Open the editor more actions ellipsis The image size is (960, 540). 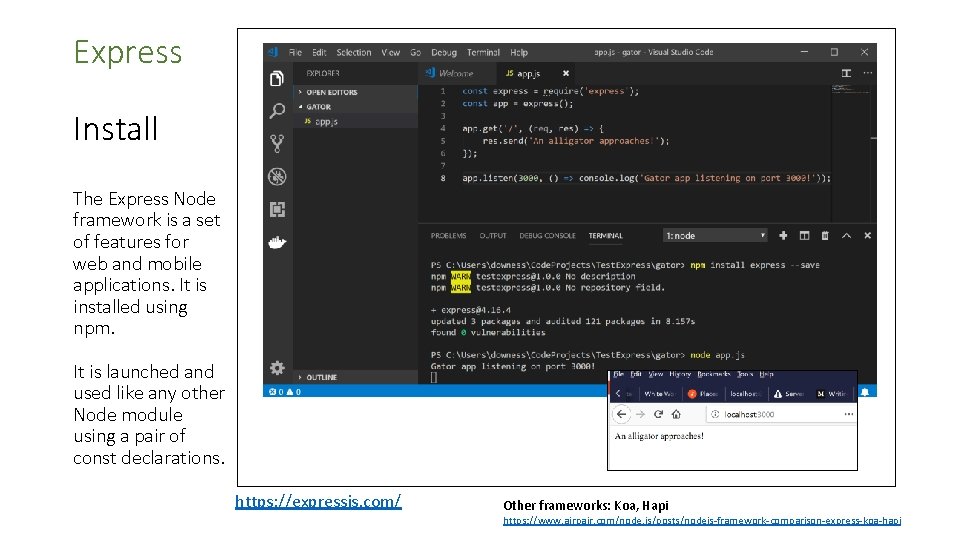coord(868,73)
